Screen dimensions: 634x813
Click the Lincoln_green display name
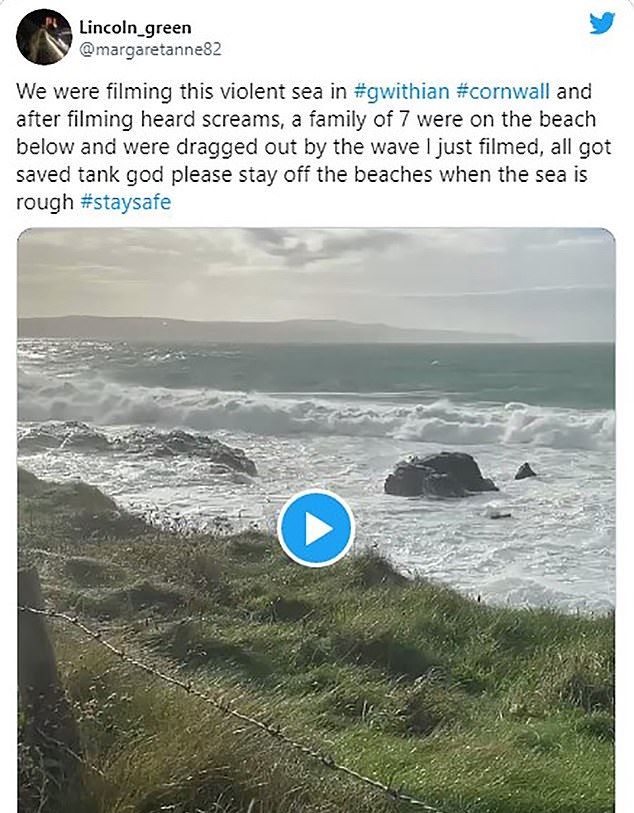click(135, 27)
